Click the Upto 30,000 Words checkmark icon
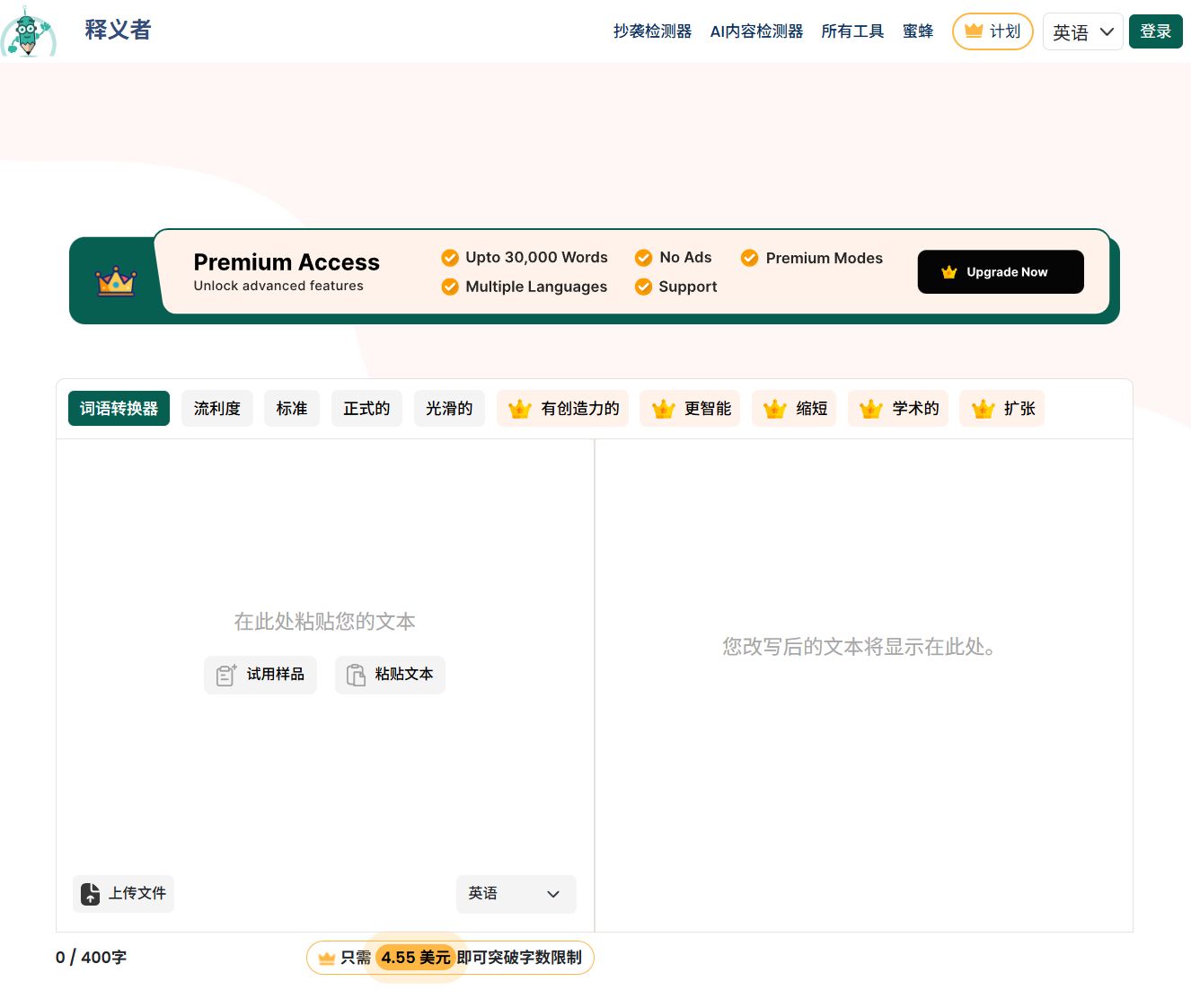Screen dimensions: 1191x1008 click(450, 258)
